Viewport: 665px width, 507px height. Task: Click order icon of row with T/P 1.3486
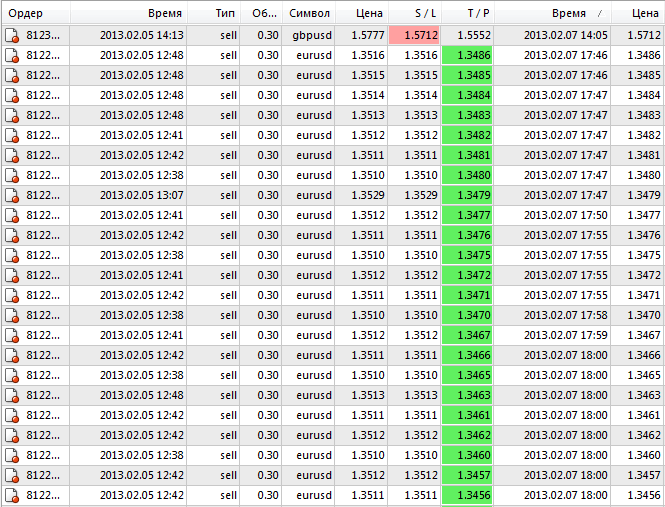[12, 56]
